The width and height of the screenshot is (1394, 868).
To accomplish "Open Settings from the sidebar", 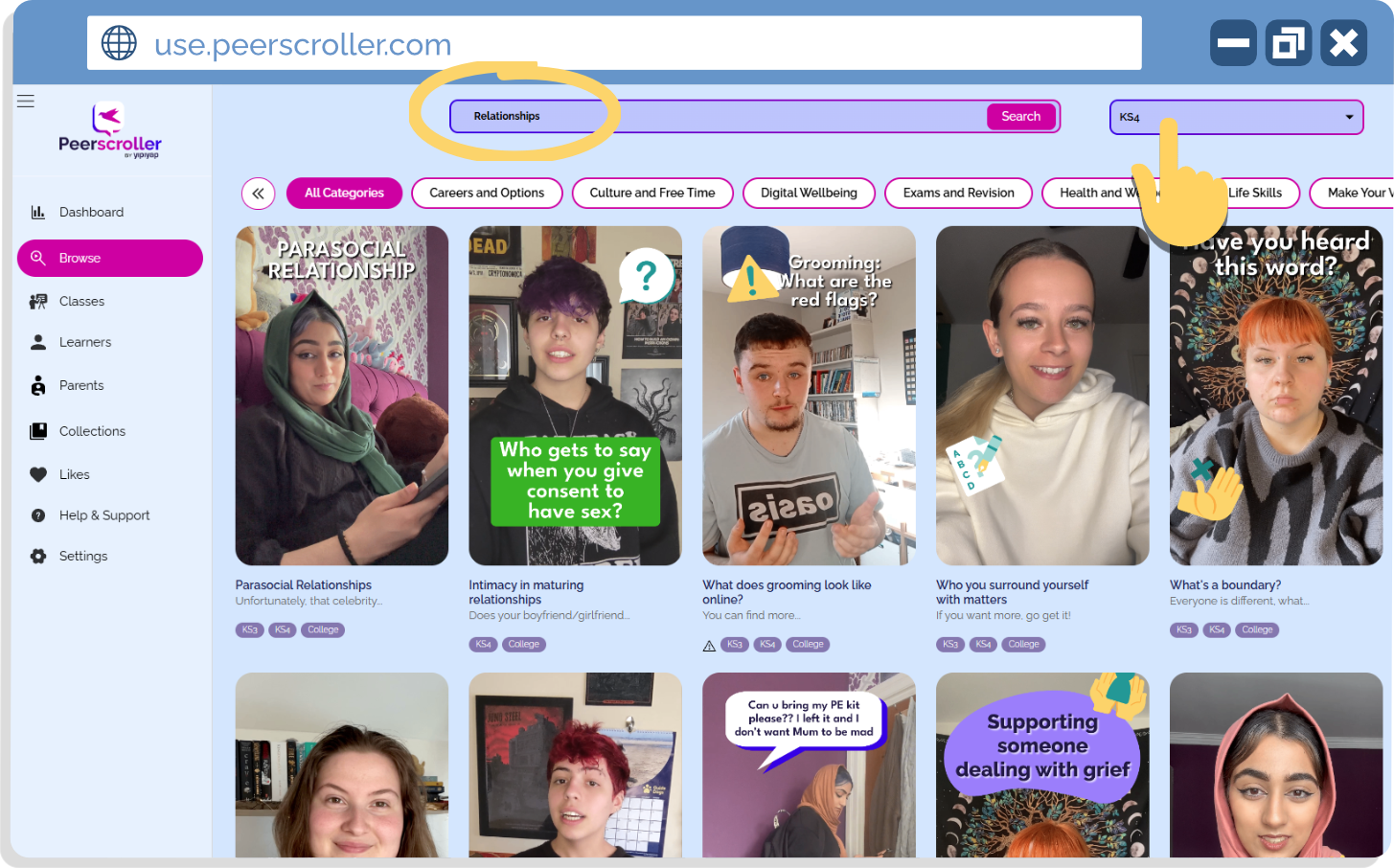I will pos(83,556).
